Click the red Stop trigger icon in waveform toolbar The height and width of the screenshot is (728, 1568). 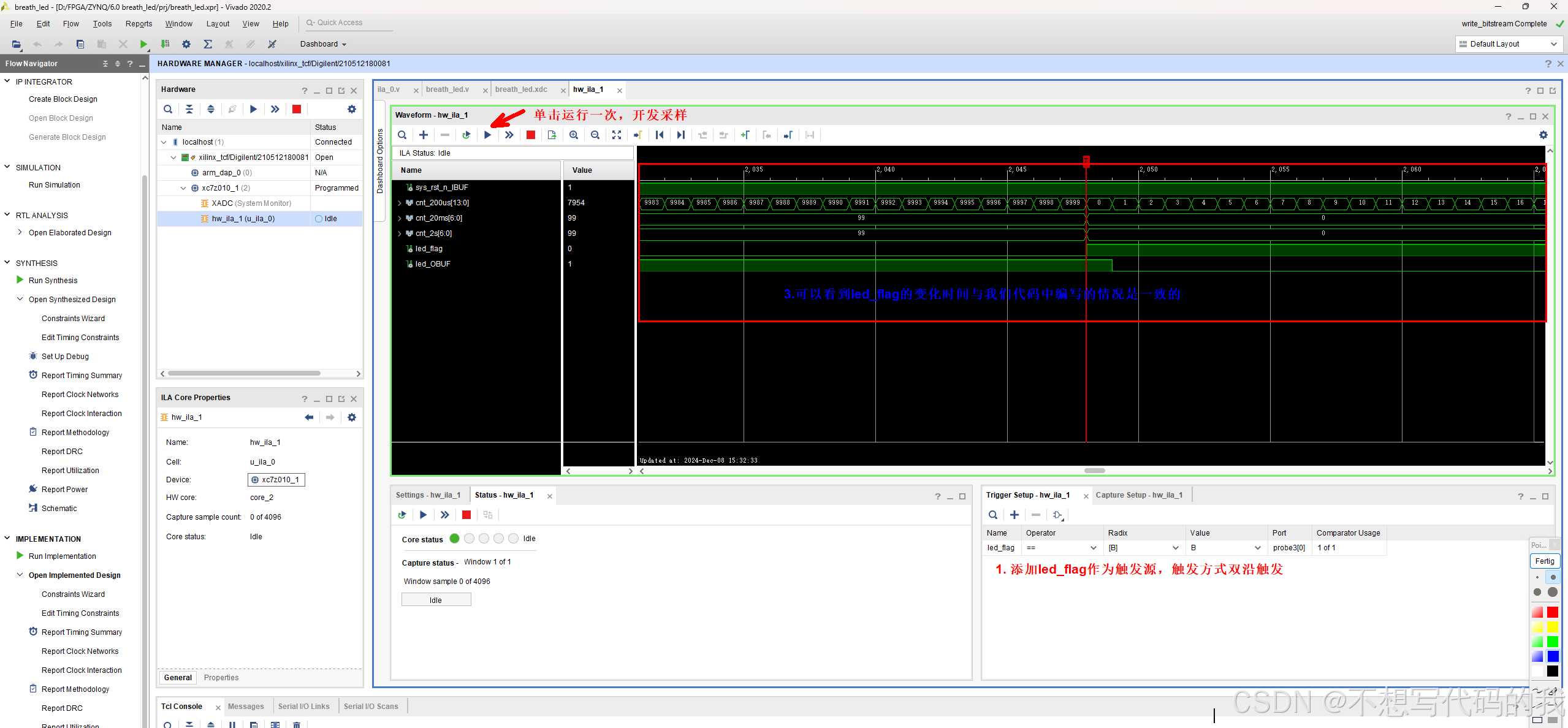pyautogui.click(x=531, y=135)
